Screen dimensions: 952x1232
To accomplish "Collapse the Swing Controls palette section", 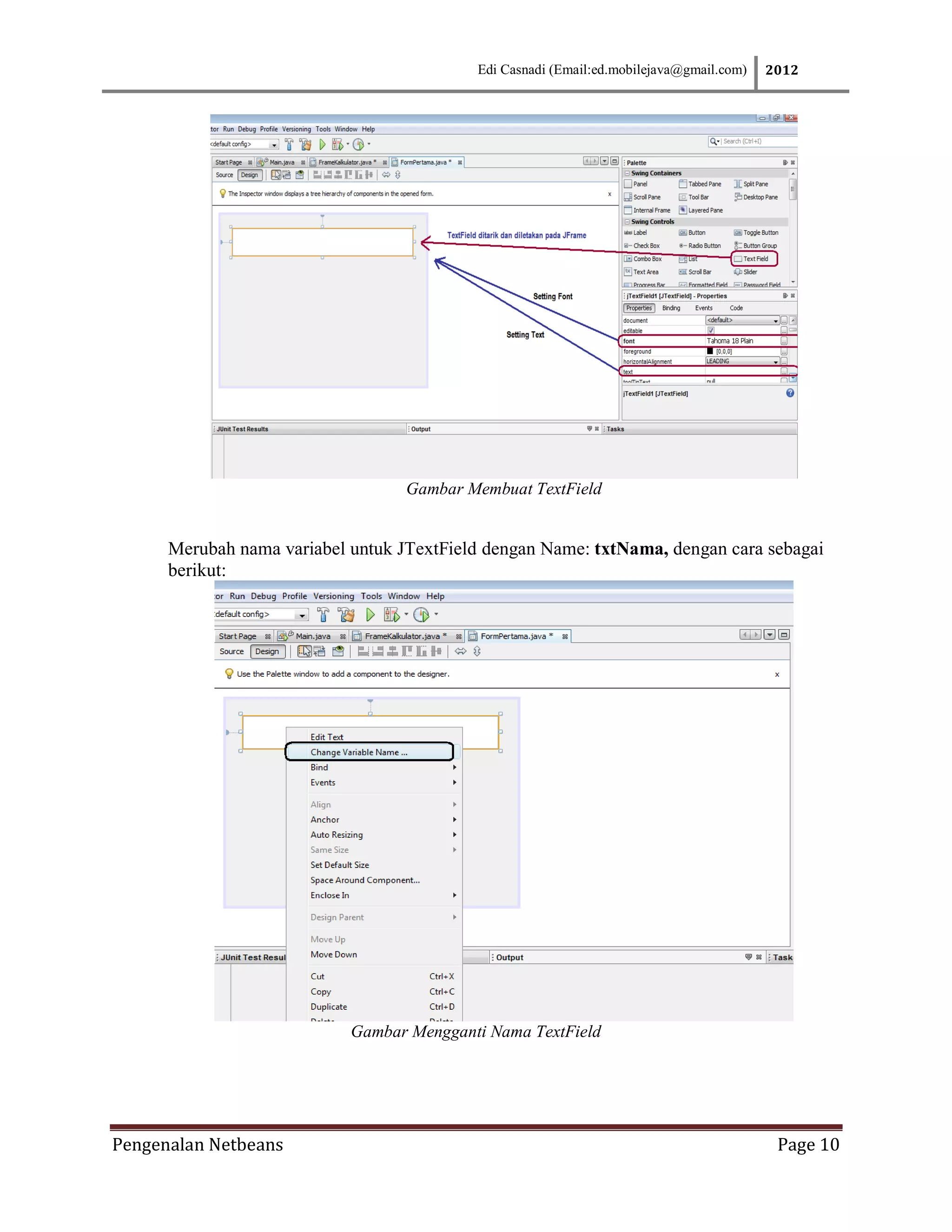I will (627, 222).
